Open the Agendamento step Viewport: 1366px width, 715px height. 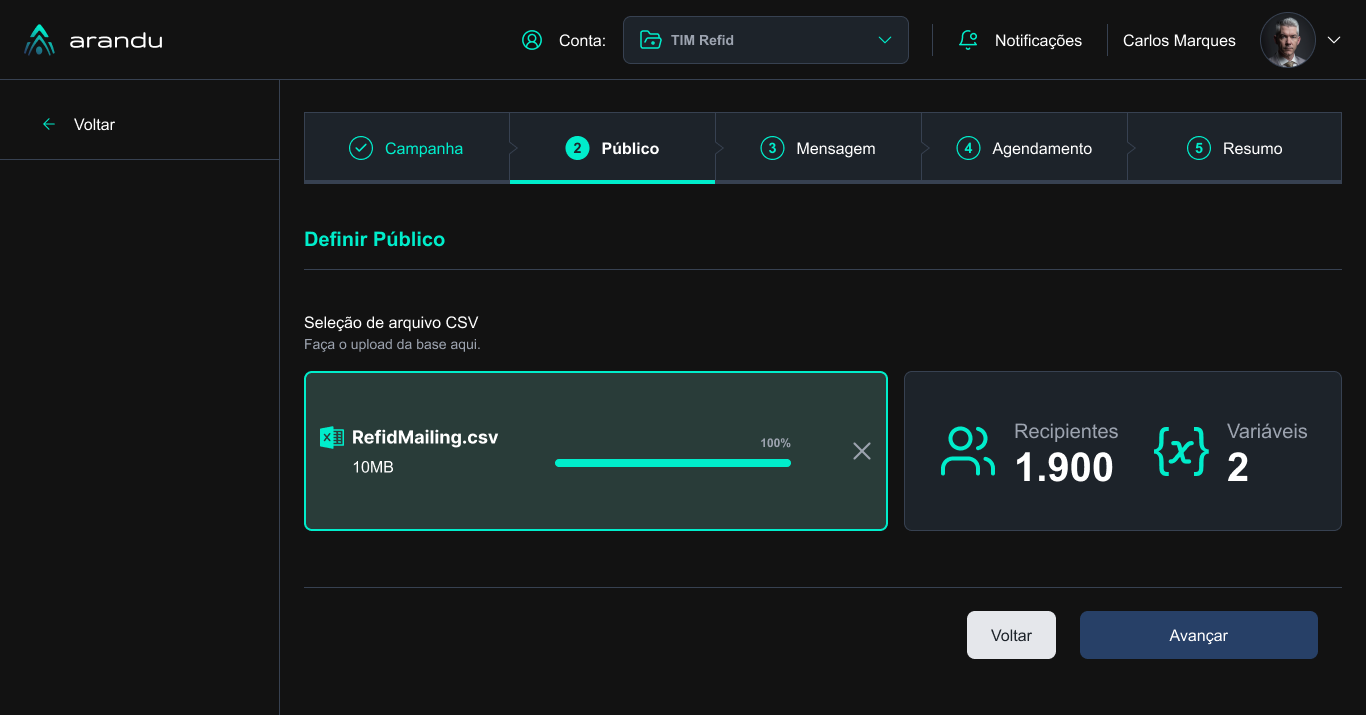1024,148
